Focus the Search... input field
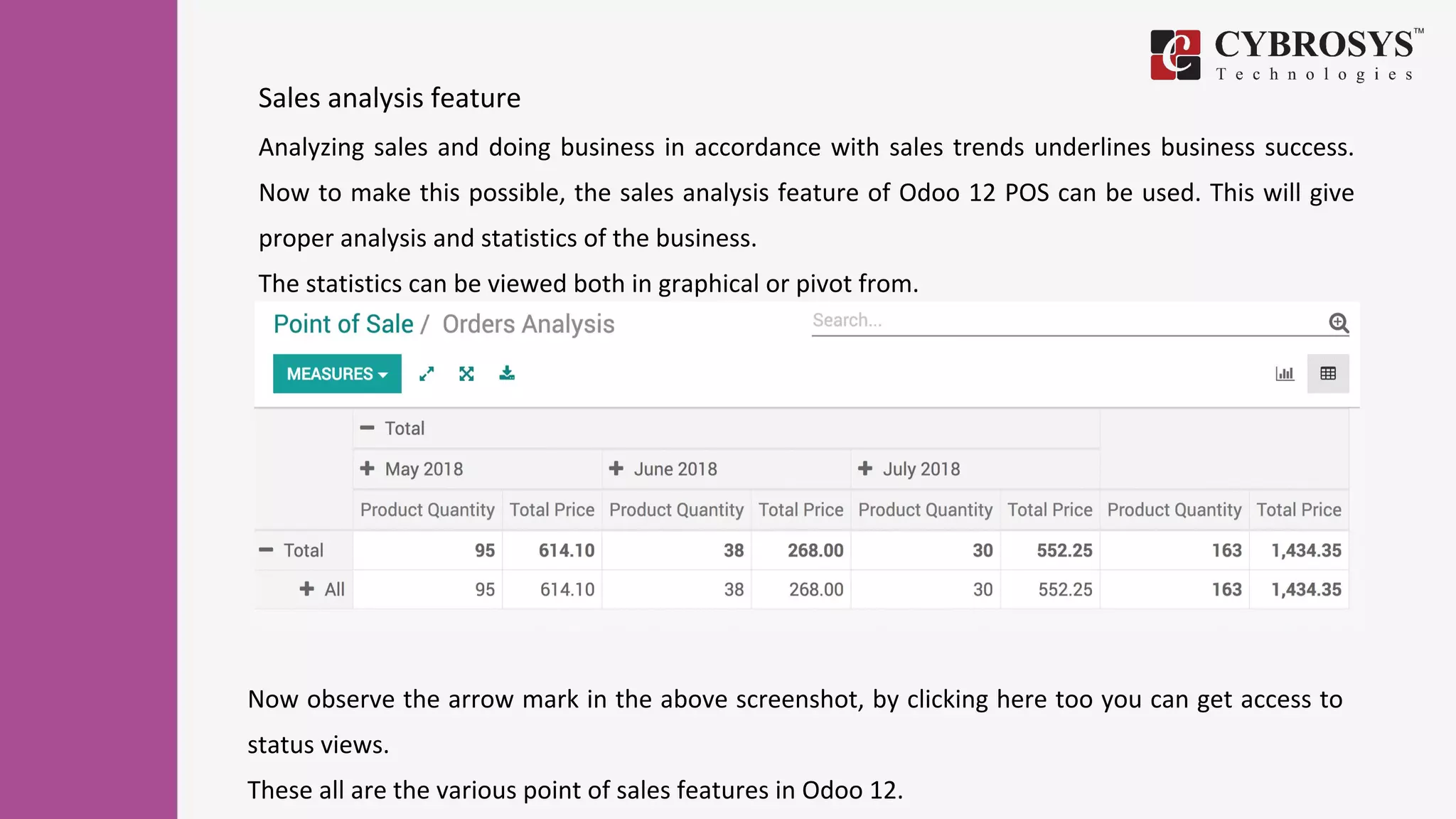 click(1069, 321)
